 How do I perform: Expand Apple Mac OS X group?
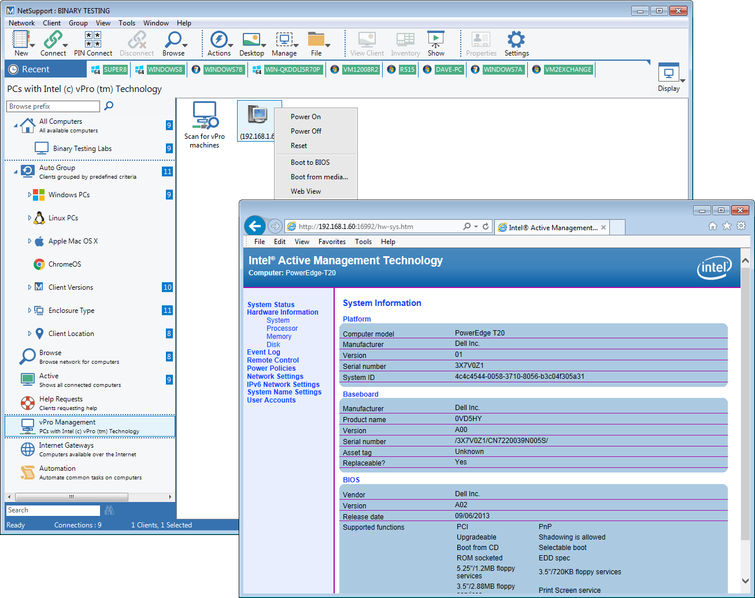click(29, 241)
